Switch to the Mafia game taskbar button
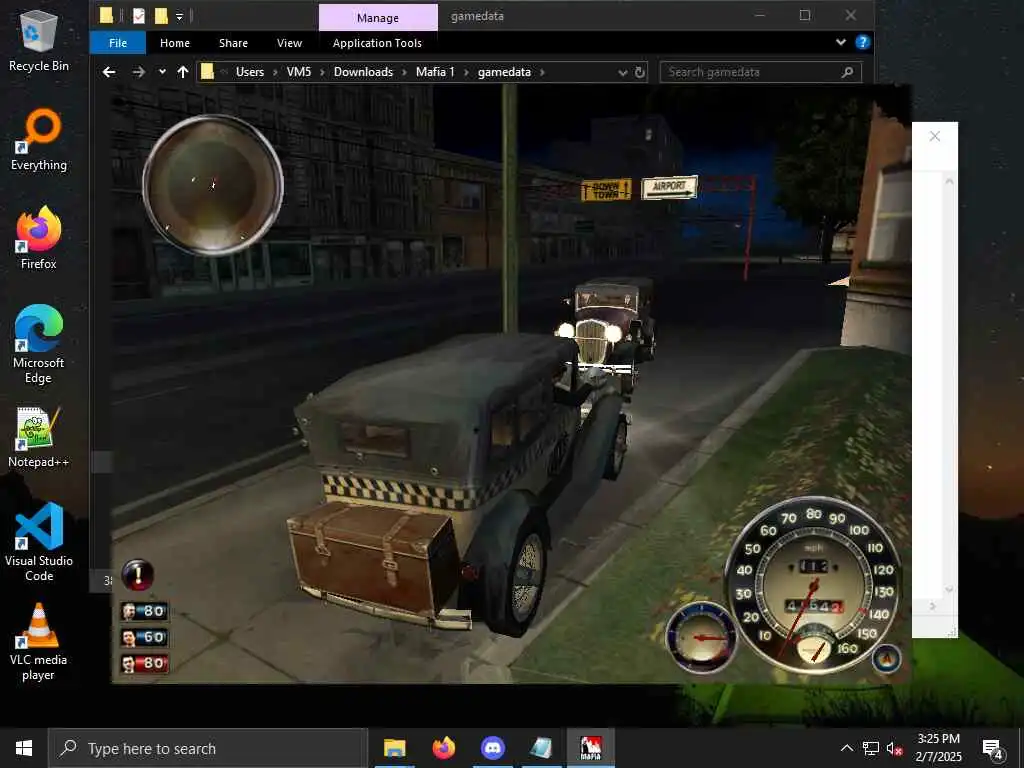Screen dimensions: 1024x768 click(x=591, y=748)
